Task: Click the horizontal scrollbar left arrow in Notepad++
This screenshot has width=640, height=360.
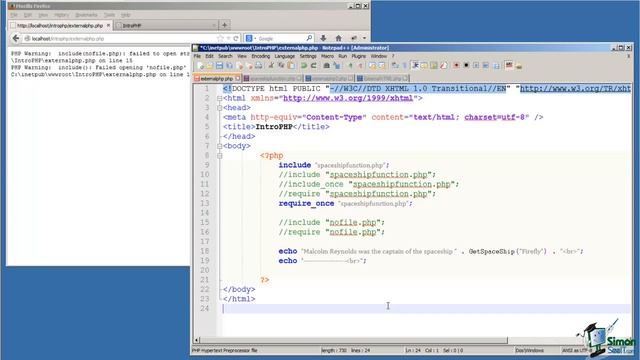Action: point(197,340)
